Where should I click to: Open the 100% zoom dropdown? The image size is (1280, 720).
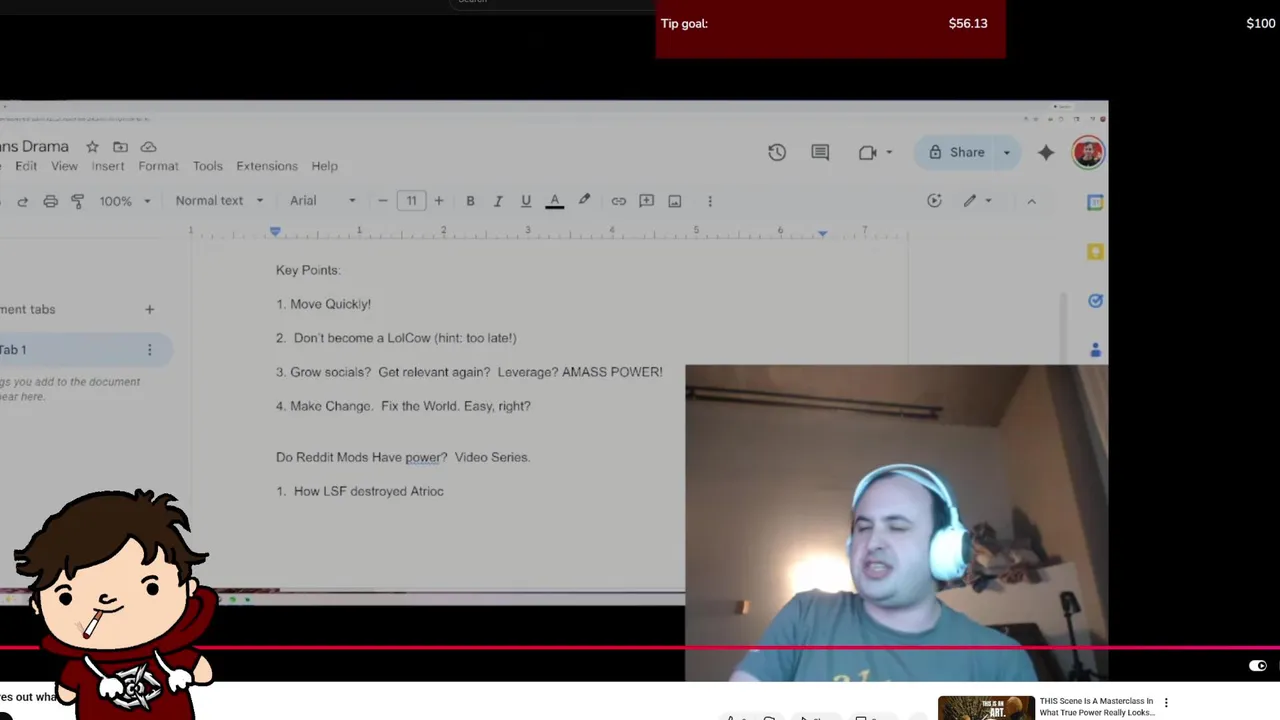pos(125,201)
